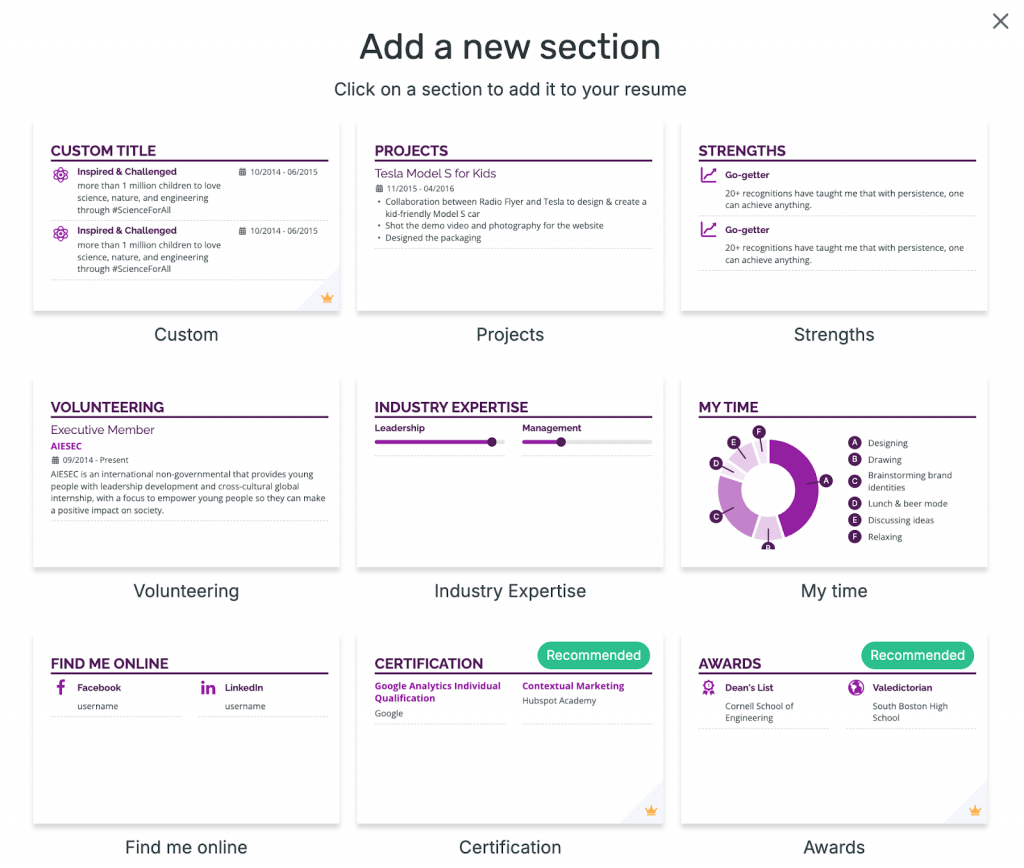The height and width of the screenshot is (868, 1024).
Task: Click the crown icon on Certification card
Action: coord(651,811)
